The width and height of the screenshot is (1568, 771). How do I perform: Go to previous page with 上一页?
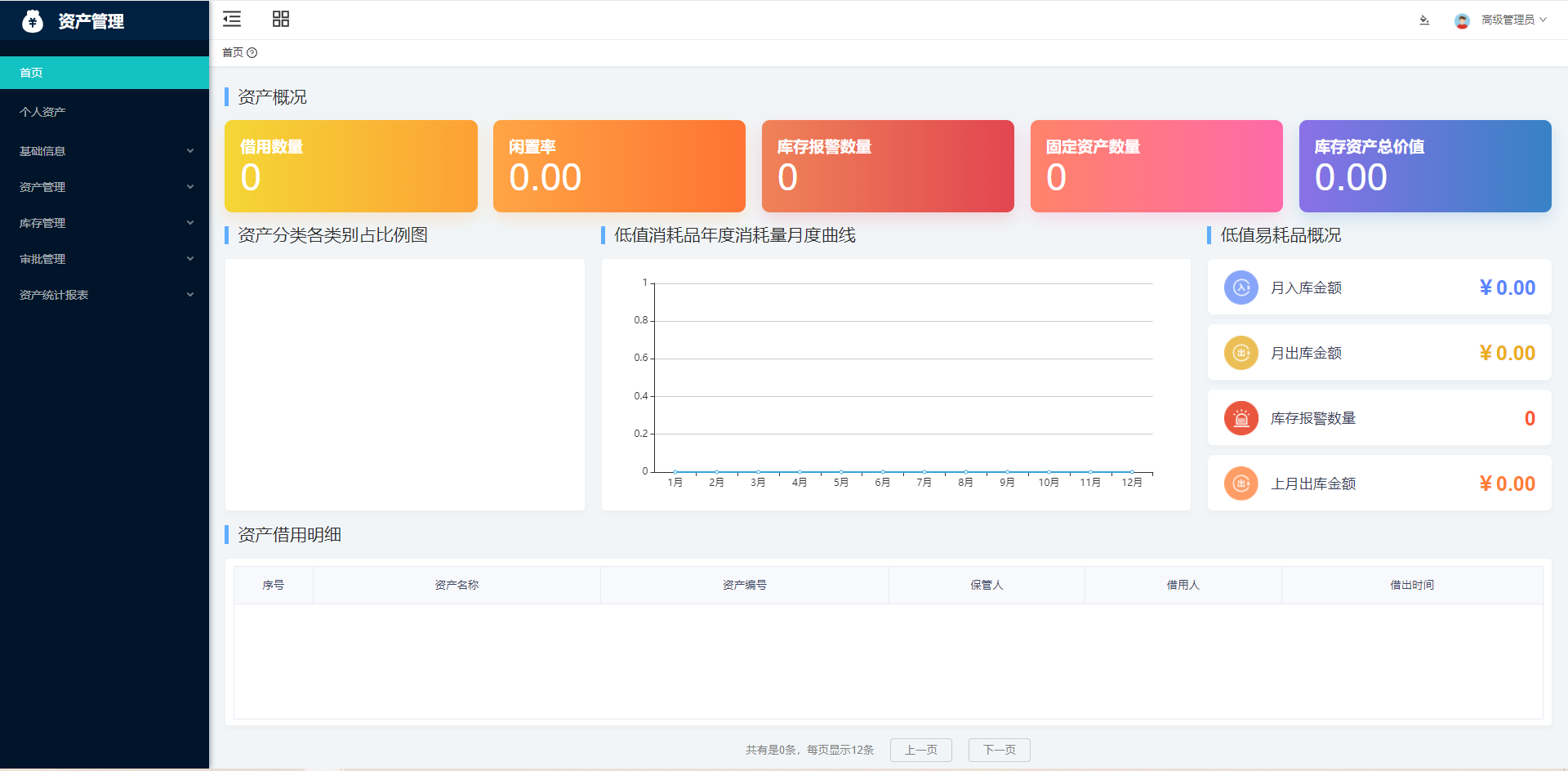(920, 750)
